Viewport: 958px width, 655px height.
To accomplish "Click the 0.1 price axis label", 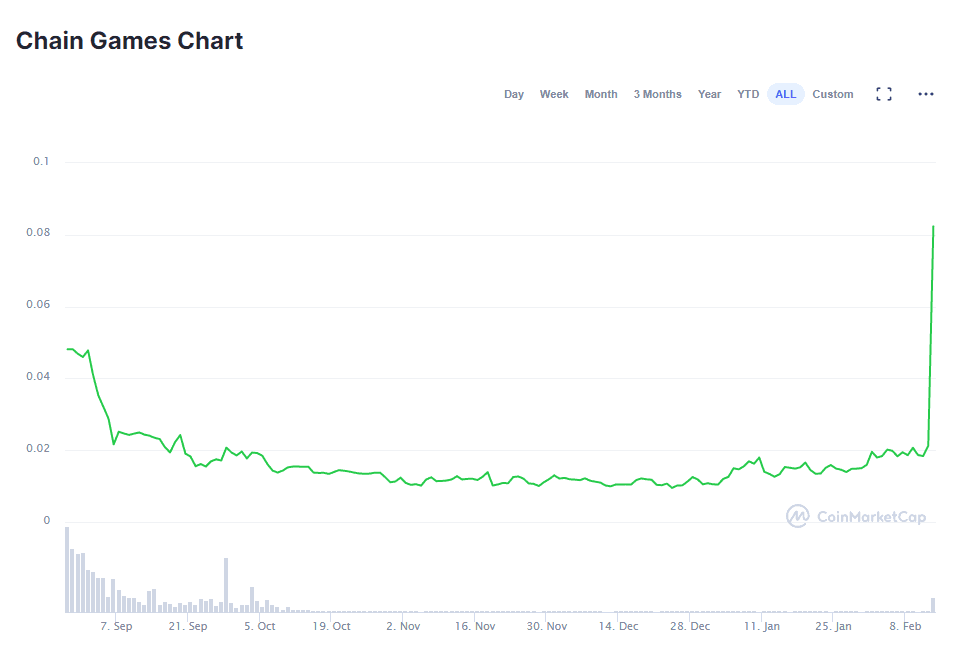I will click(41, 162).
